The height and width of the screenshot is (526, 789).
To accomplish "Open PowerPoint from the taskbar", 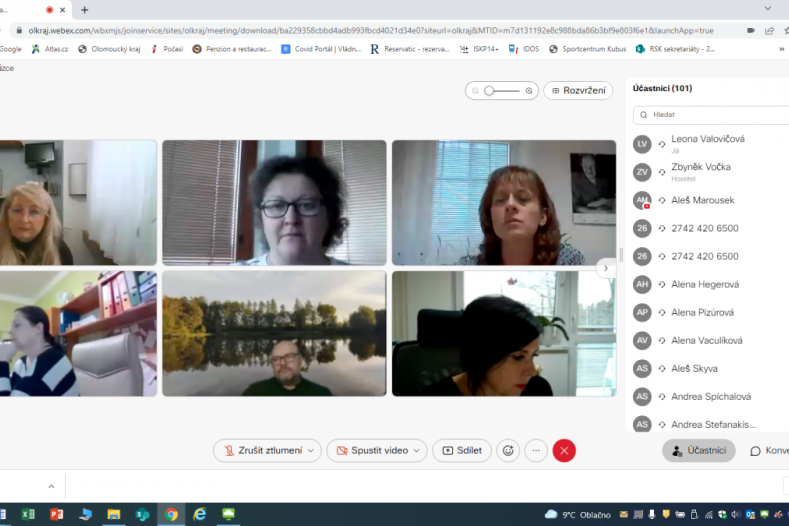I will coord(56,514).
